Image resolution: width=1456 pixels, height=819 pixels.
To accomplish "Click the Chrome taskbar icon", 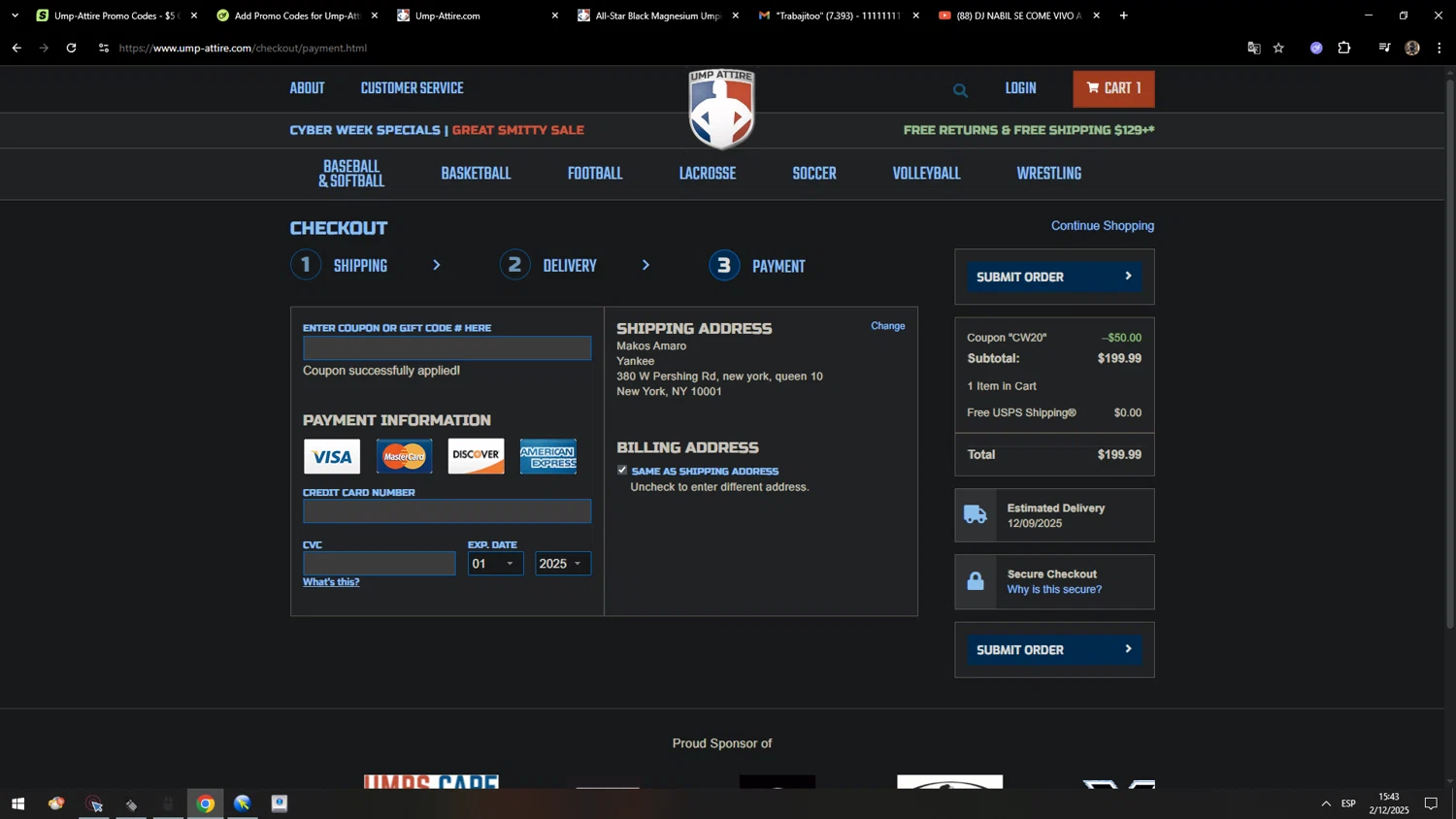I will (206, 803).
